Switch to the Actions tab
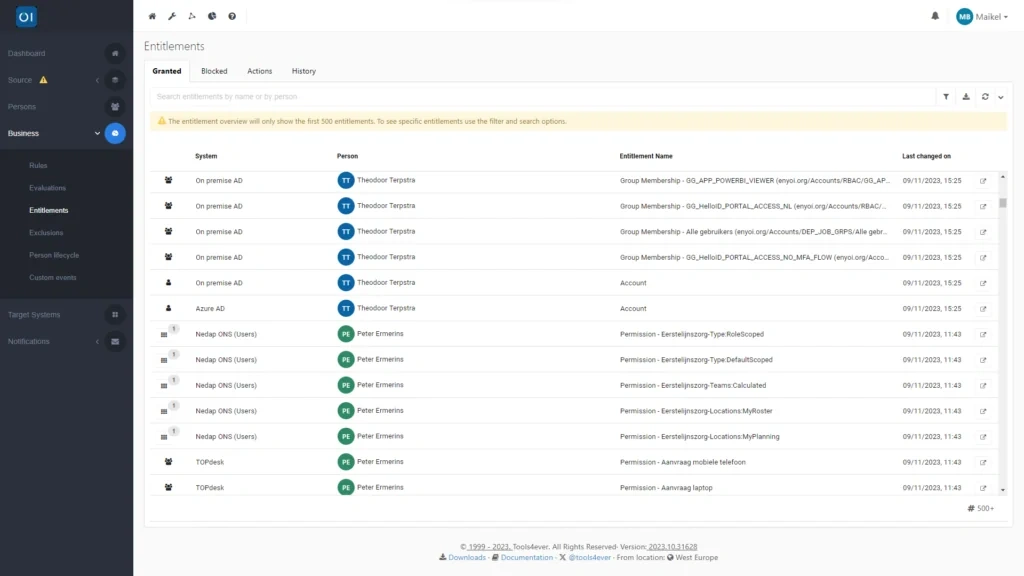 259,71
